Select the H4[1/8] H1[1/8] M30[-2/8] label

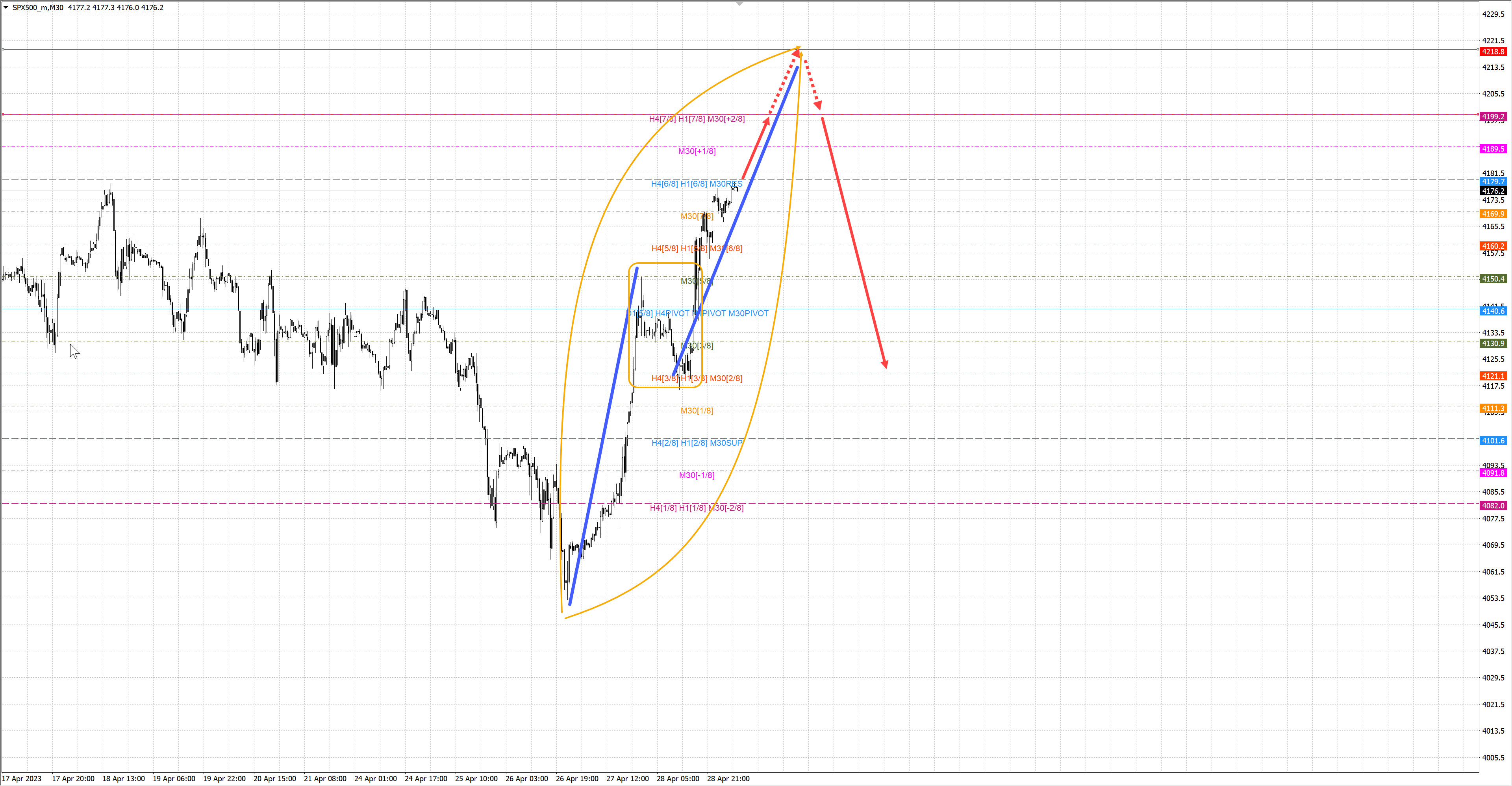[x=697, y=508]
